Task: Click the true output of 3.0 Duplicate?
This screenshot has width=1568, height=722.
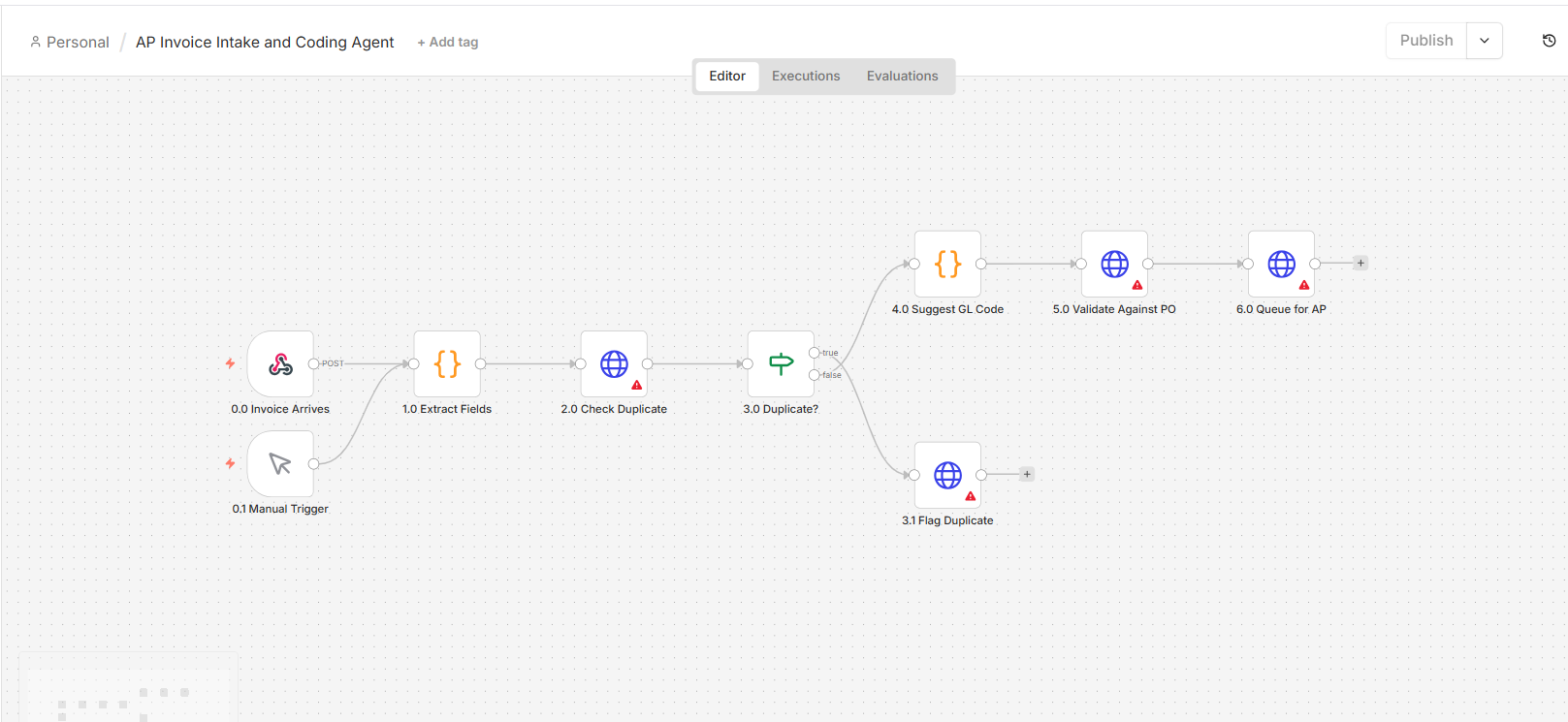Action: (815, 353)
